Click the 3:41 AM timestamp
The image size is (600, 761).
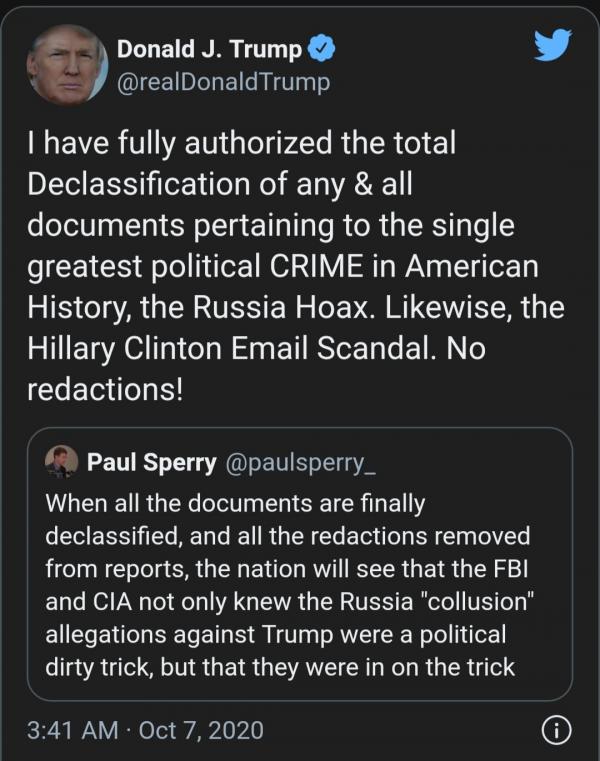(x=77, y=731)
